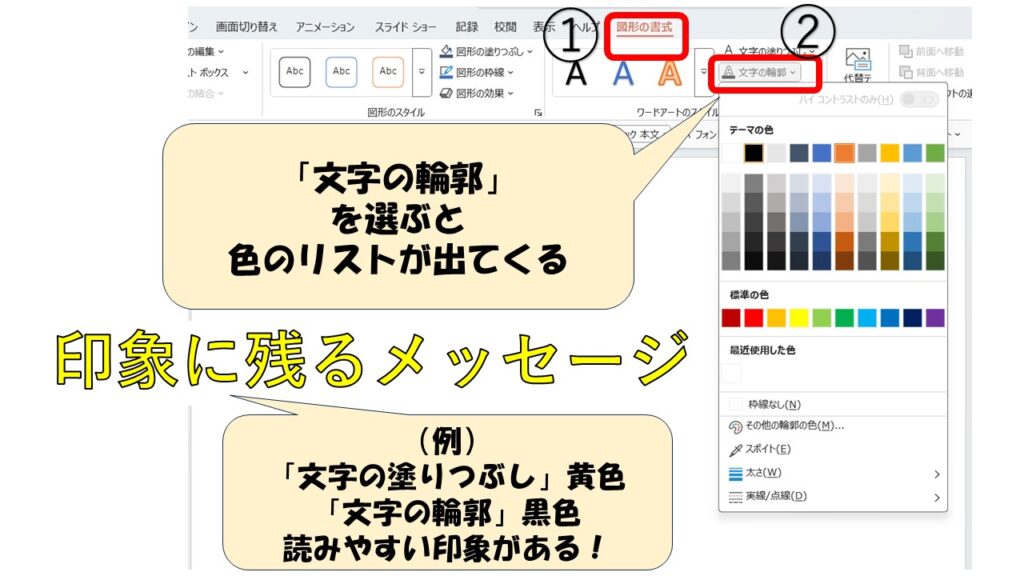Pick the dark blue-gray theme color swatch
Image resolution: width=1024 pixels, height=576 pixels.
click(x=799, y=153)
